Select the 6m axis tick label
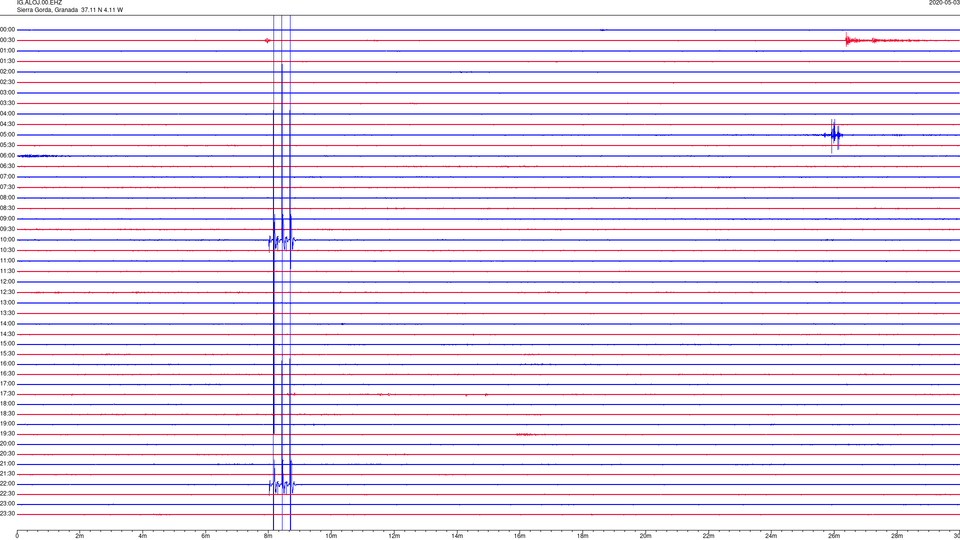The width and height of the screenshot is (960, 540). click(x=206, y=536)
